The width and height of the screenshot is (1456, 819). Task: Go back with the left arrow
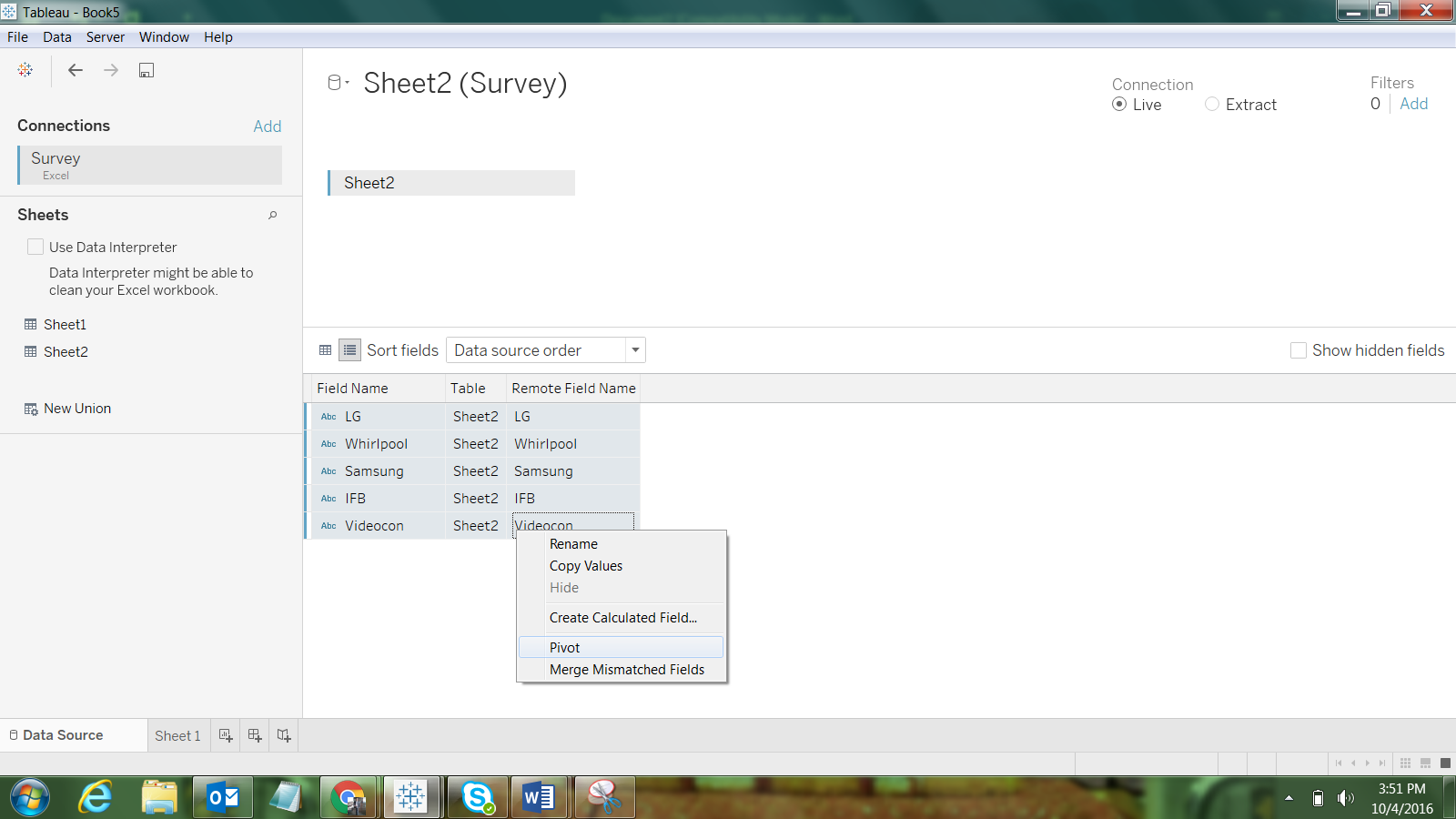coord(76,70)
